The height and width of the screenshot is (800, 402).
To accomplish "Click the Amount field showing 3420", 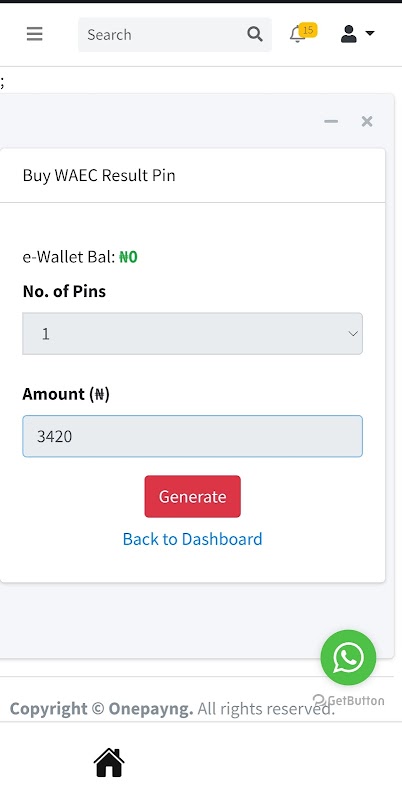I will click(192, 436).
